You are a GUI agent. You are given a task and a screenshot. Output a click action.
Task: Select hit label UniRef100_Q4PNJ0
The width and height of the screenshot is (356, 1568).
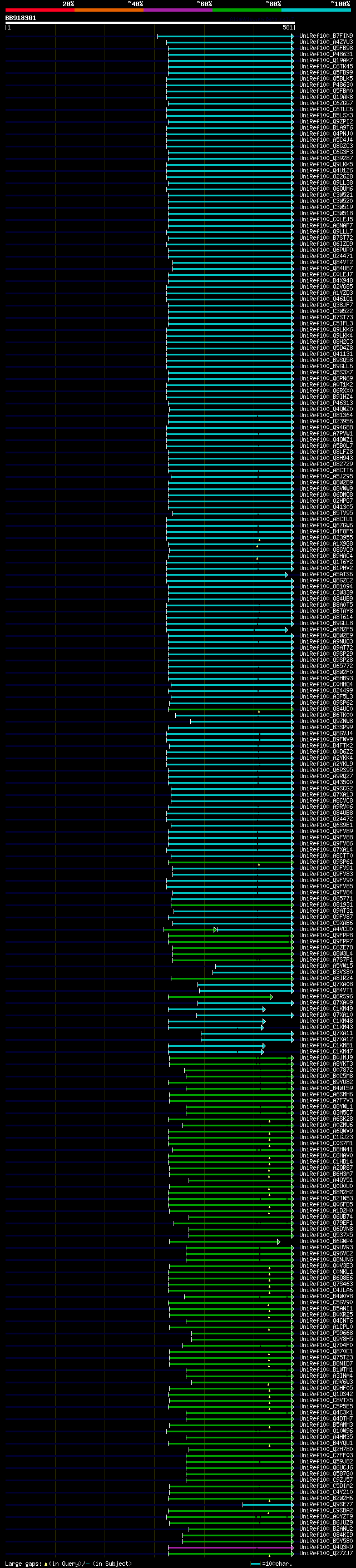tap(326, 134)
